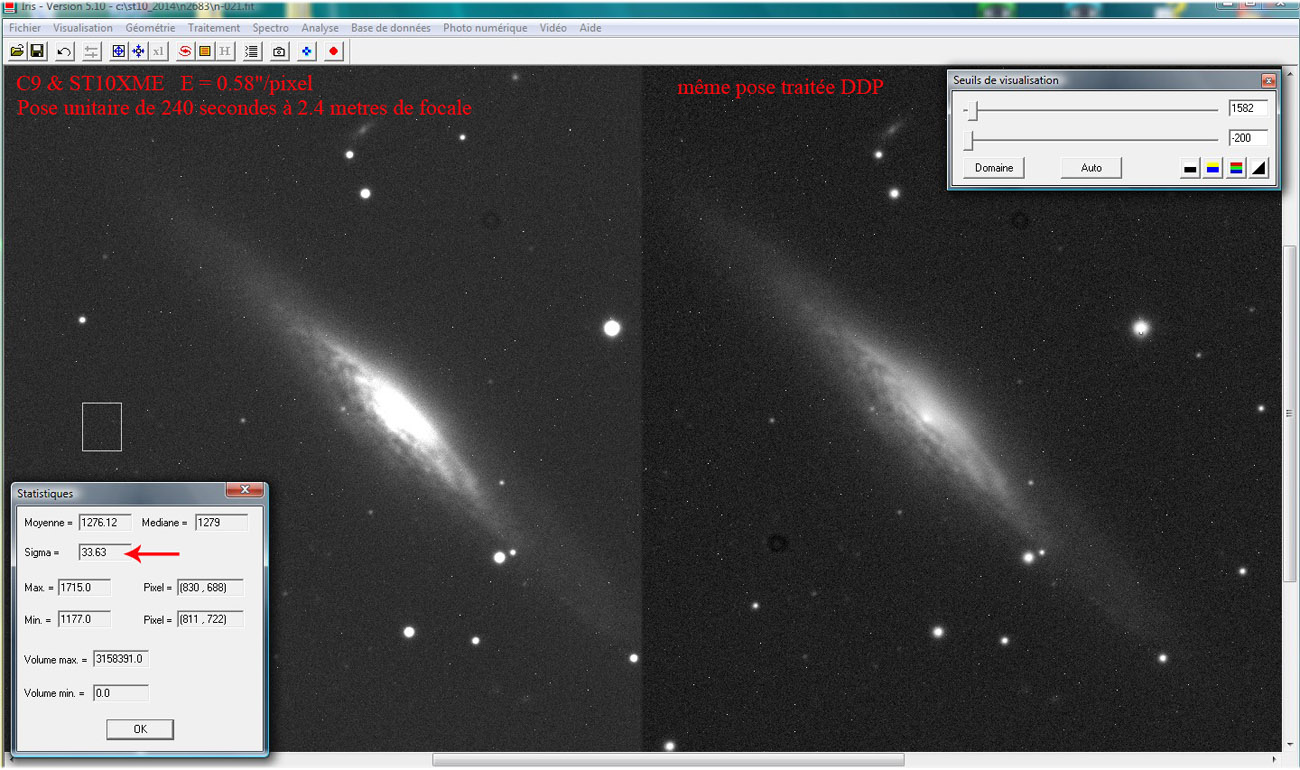Open the Vidéo menu

(553, 28)
